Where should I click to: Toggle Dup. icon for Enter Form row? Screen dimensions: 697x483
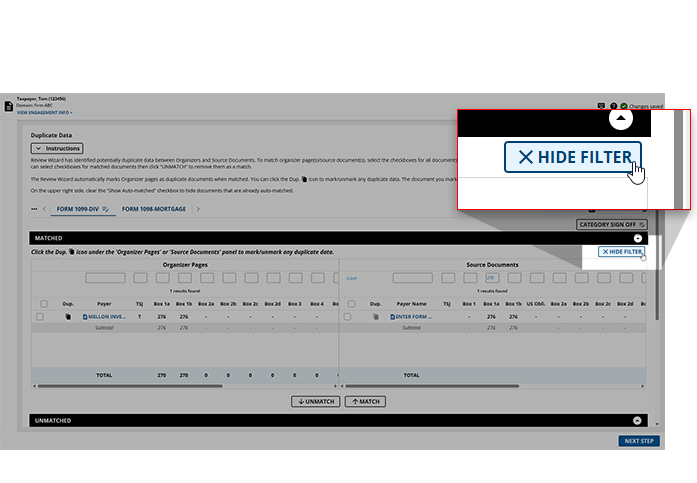click(x=376, y=317)
